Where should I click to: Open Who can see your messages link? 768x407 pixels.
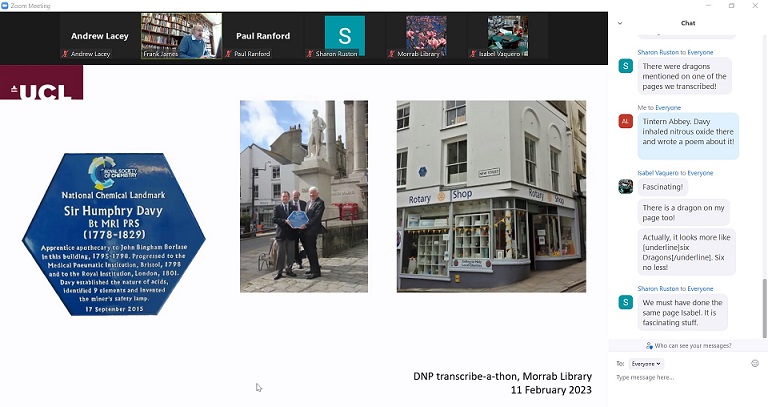pos(688,346)
